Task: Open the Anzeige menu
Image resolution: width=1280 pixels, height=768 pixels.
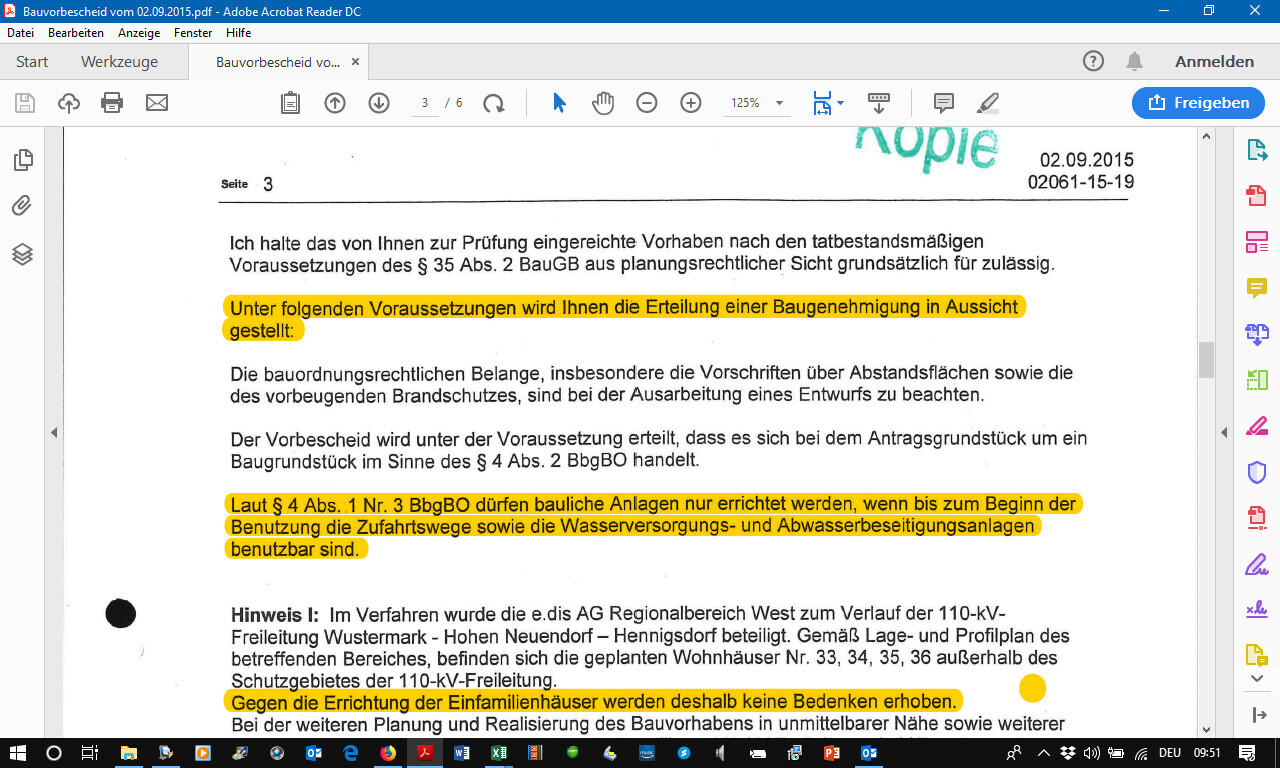Action: coord(139,33)
